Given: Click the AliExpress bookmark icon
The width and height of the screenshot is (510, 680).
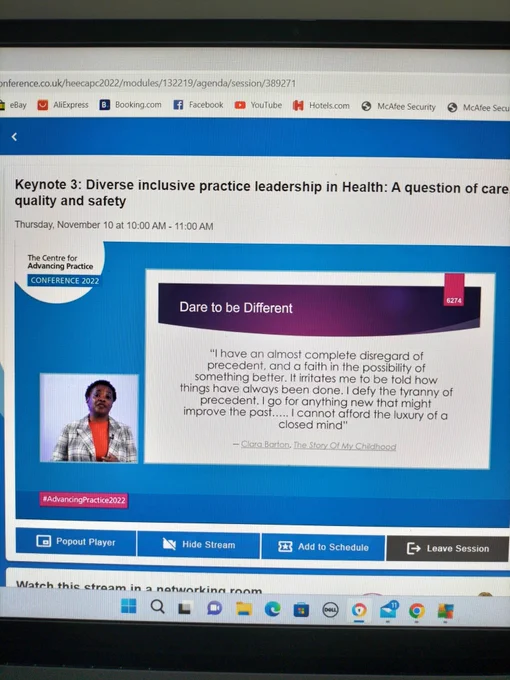Looking at the screenshot, I should click(x=42, y=105).
